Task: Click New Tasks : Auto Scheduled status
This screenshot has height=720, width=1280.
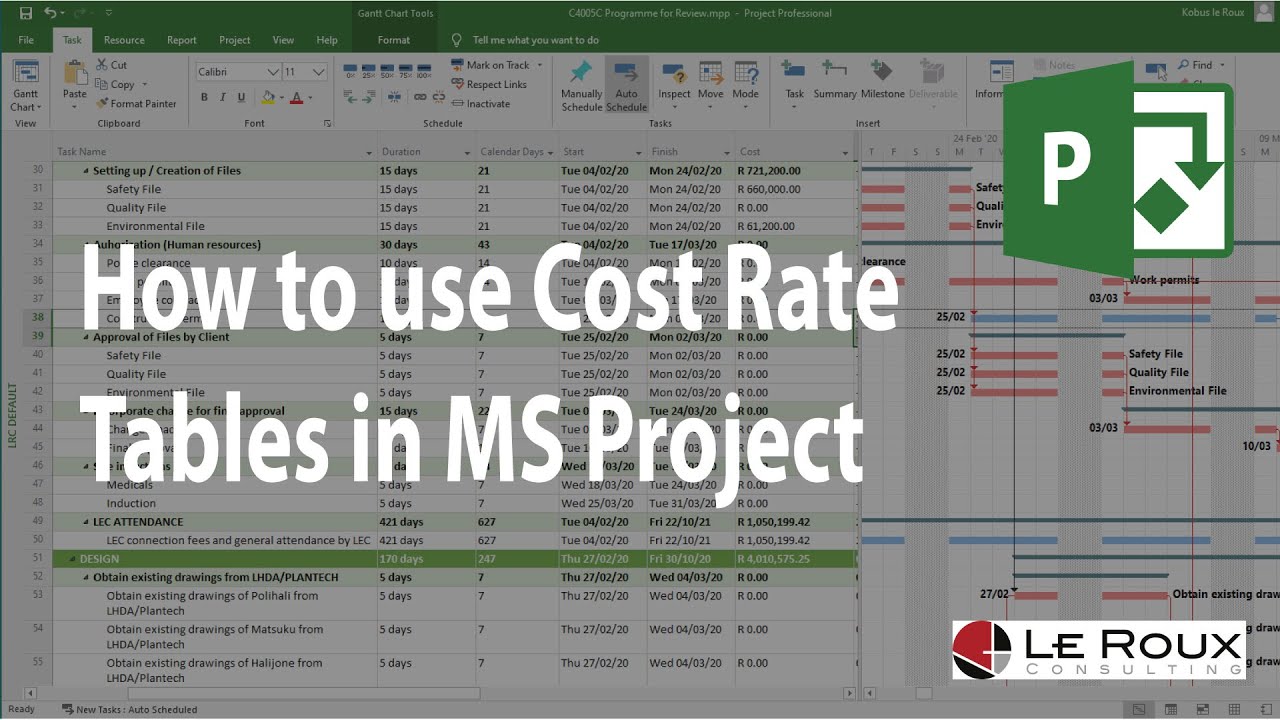Action: click(129, 710)
